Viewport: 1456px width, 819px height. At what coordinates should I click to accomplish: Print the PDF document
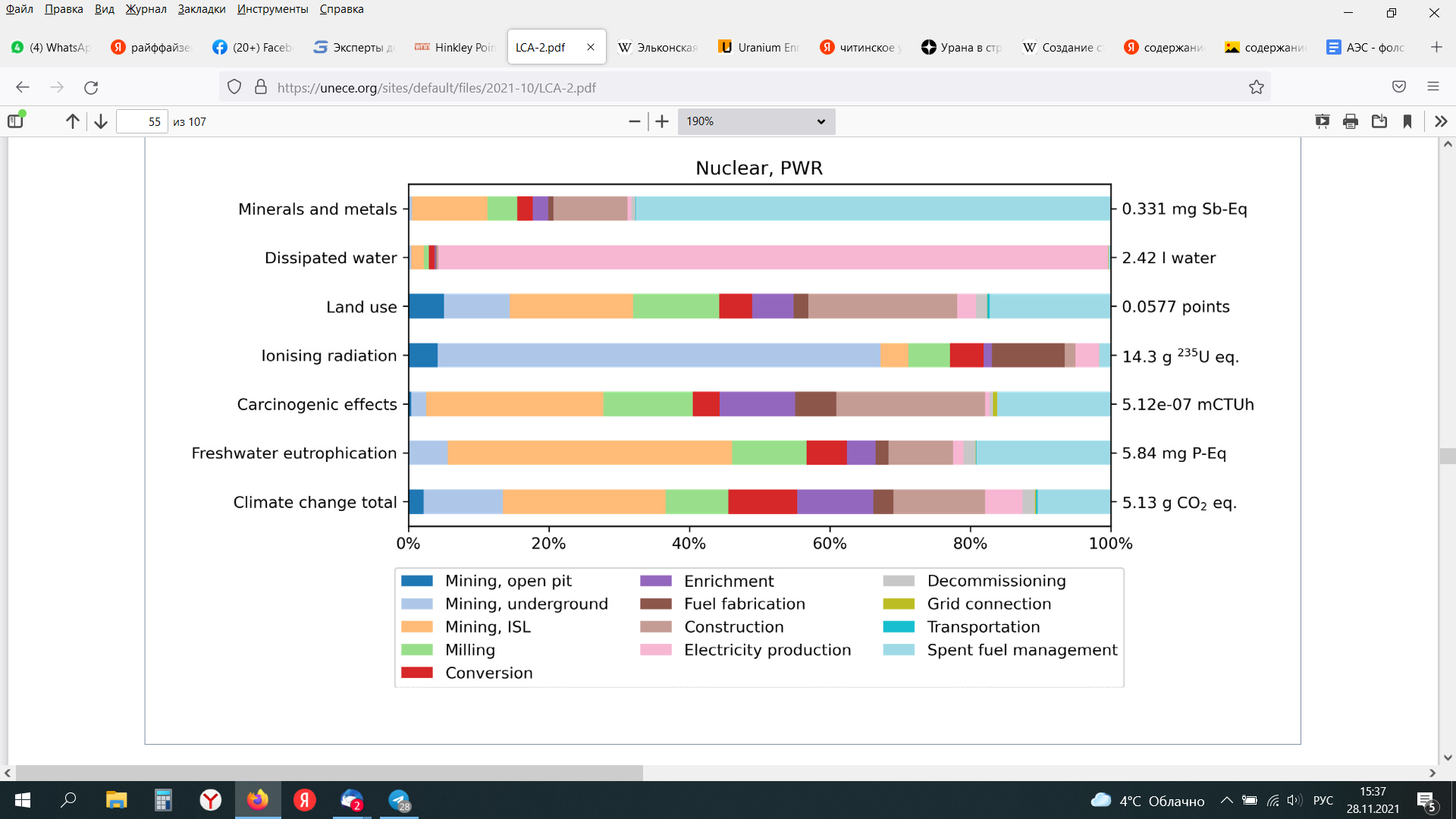[1351, 121]
